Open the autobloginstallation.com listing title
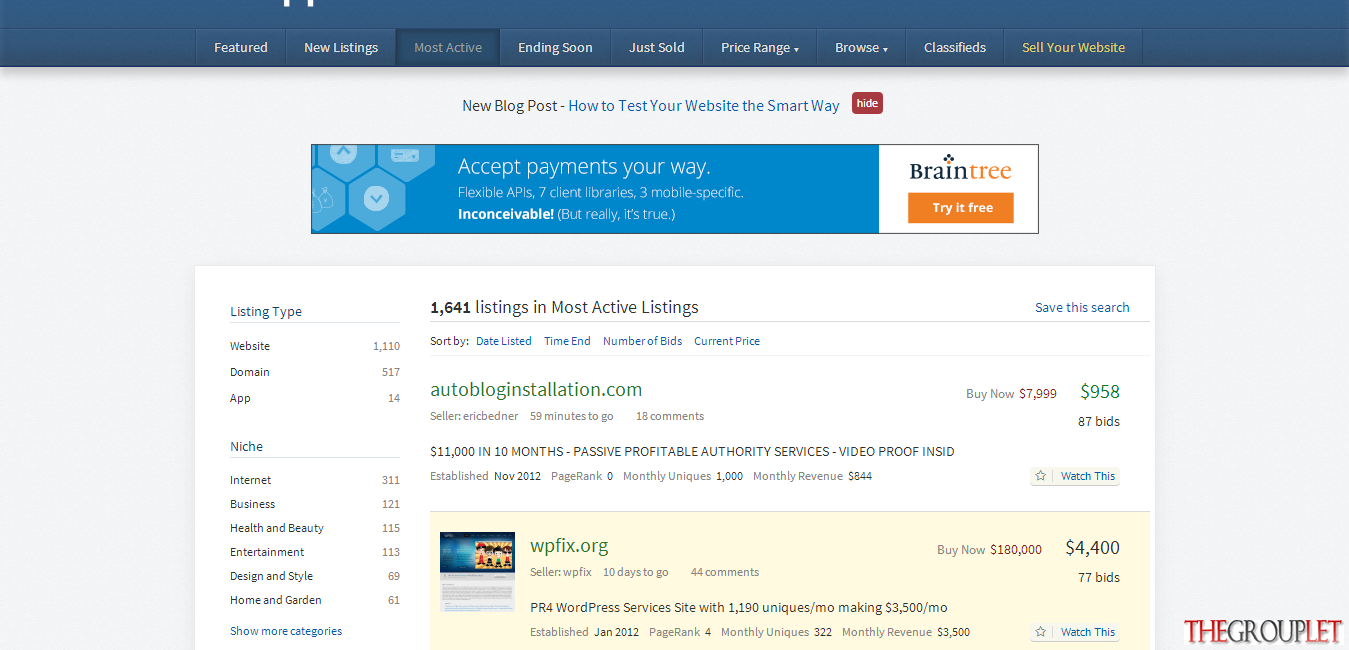This screenshot has height=650, width=1349. point(536,389)
